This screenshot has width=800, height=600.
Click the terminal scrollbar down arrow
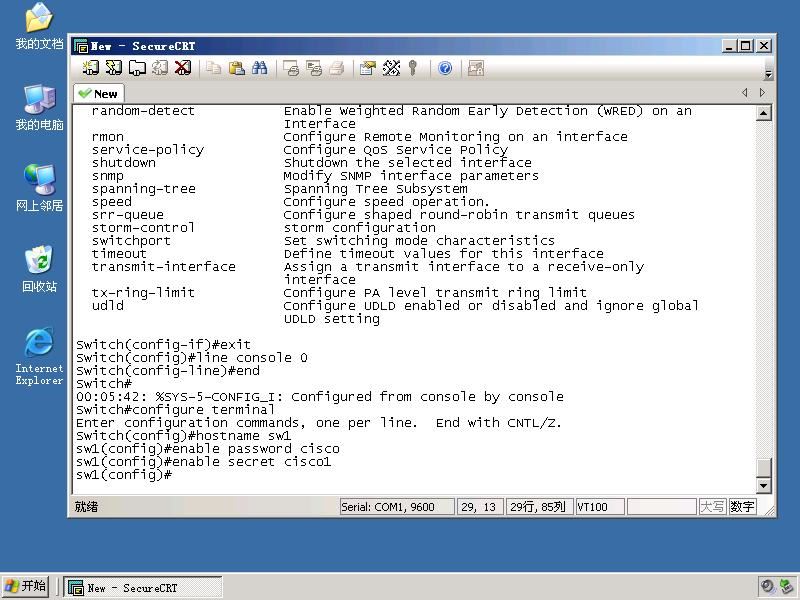(x=763, y=485)
